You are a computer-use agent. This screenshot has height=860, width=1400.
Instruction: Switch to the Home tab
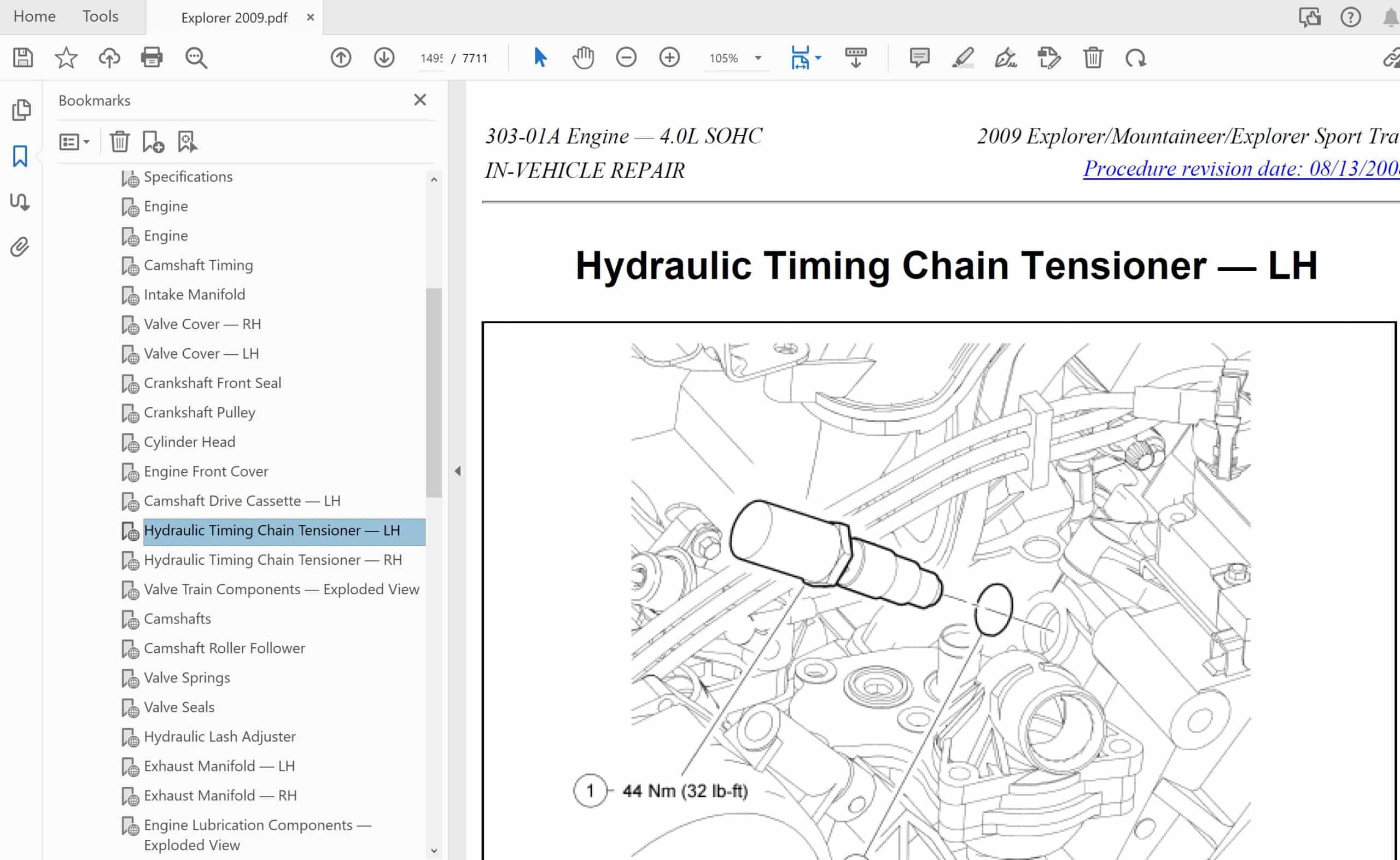tap(34, 16)
